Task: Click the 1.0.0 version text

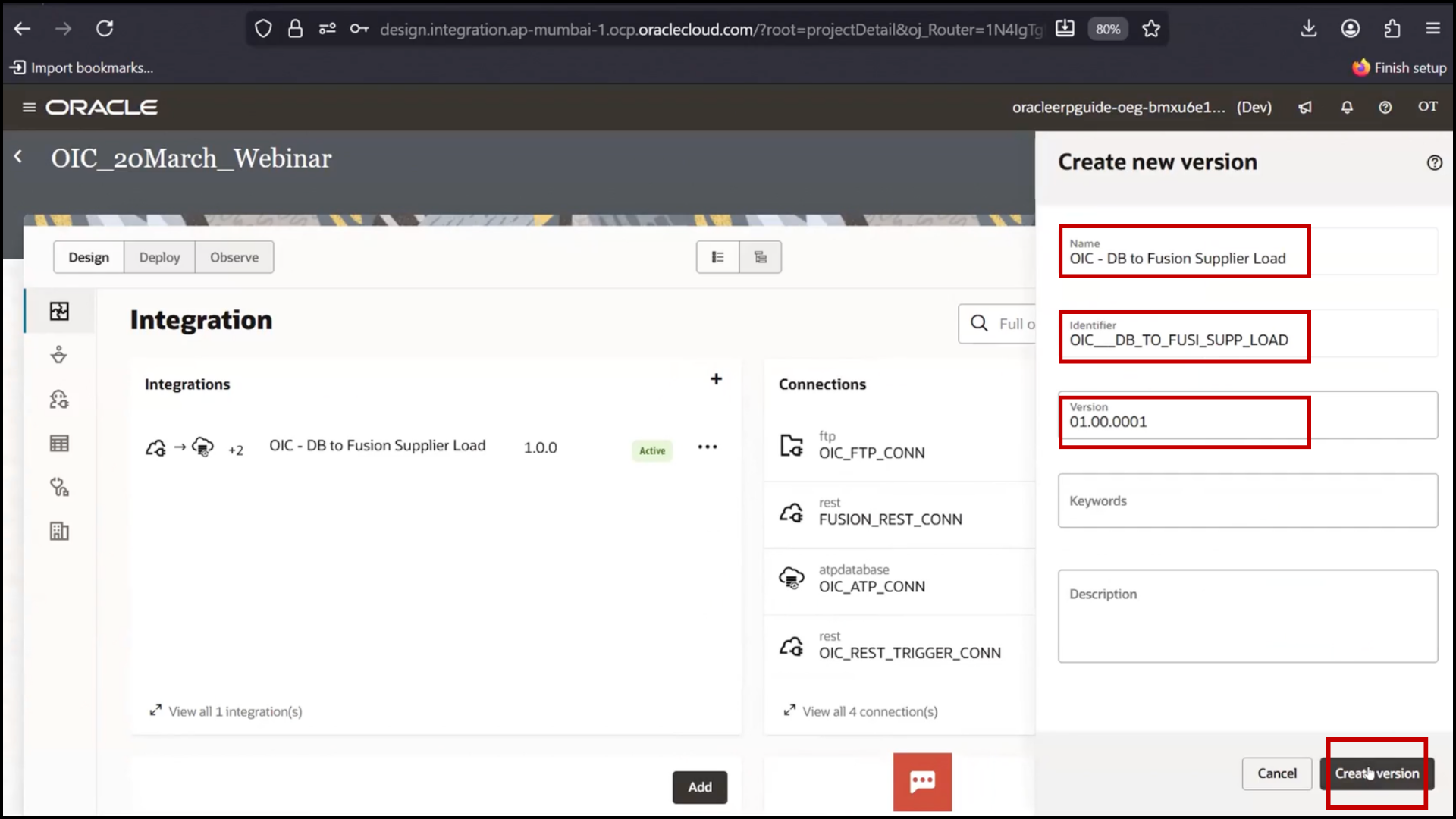Action: (x=540, y=447)
